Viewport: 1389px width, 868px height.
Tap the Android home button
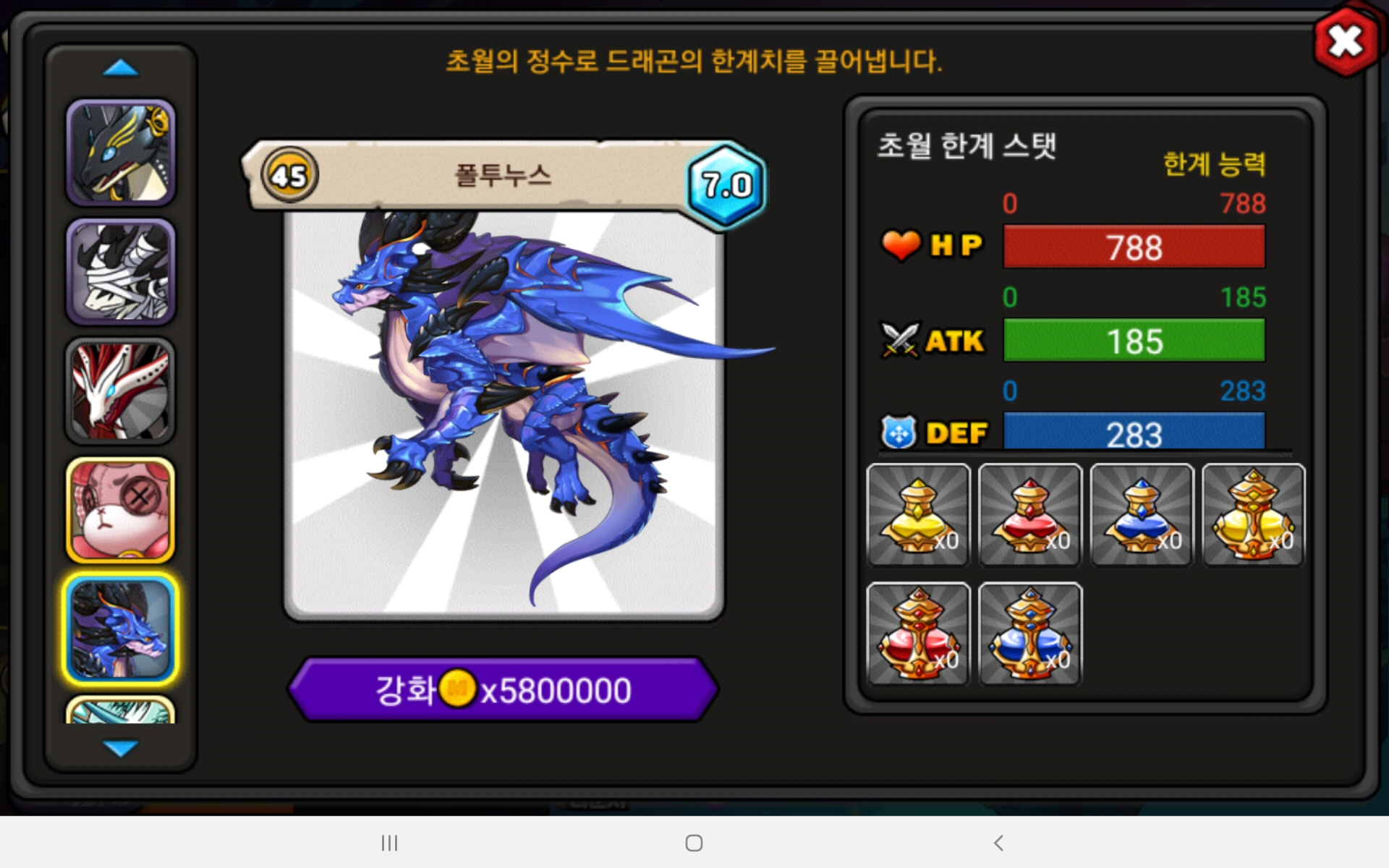point(694,843)
